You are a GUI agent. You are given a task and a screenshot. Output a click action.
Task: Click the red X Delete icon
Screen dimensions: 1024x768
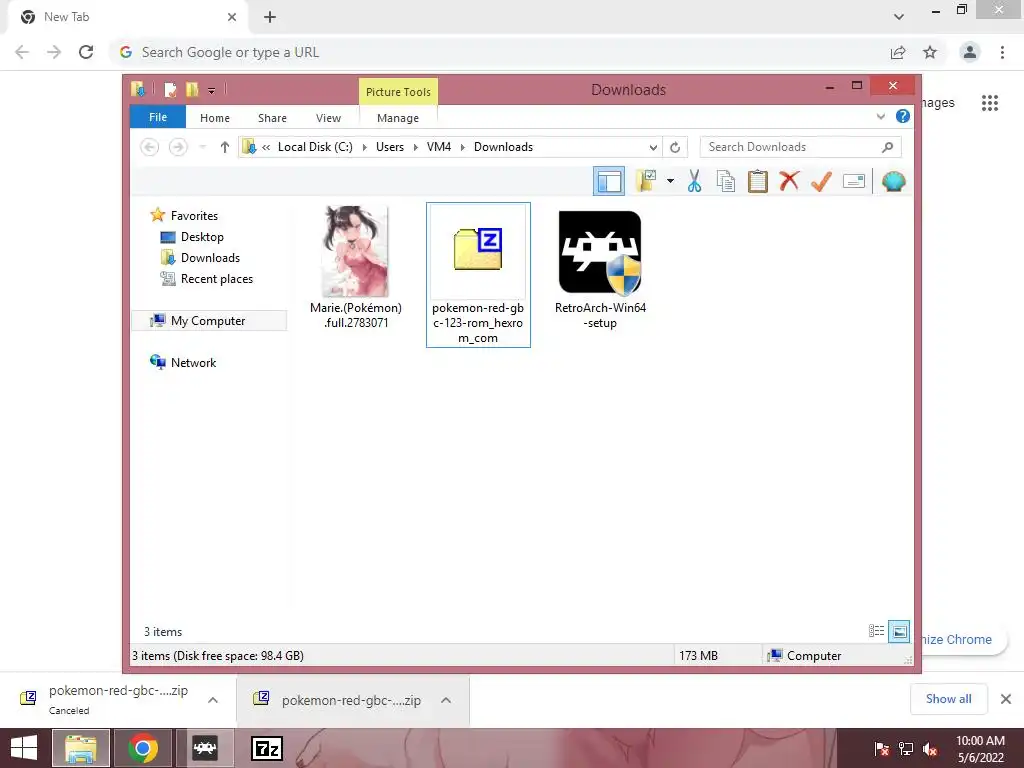(789, 181)
